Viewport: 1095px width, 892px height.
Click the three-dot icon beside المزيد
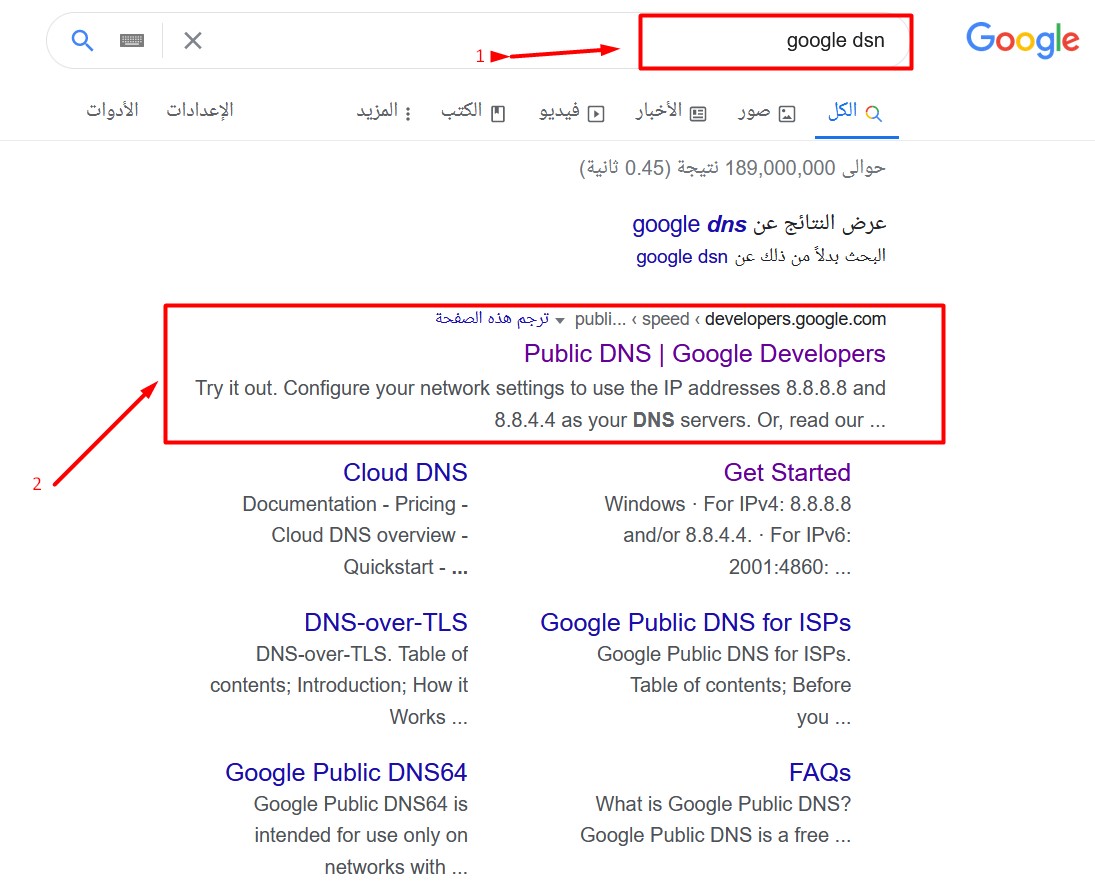coord(408,113)
